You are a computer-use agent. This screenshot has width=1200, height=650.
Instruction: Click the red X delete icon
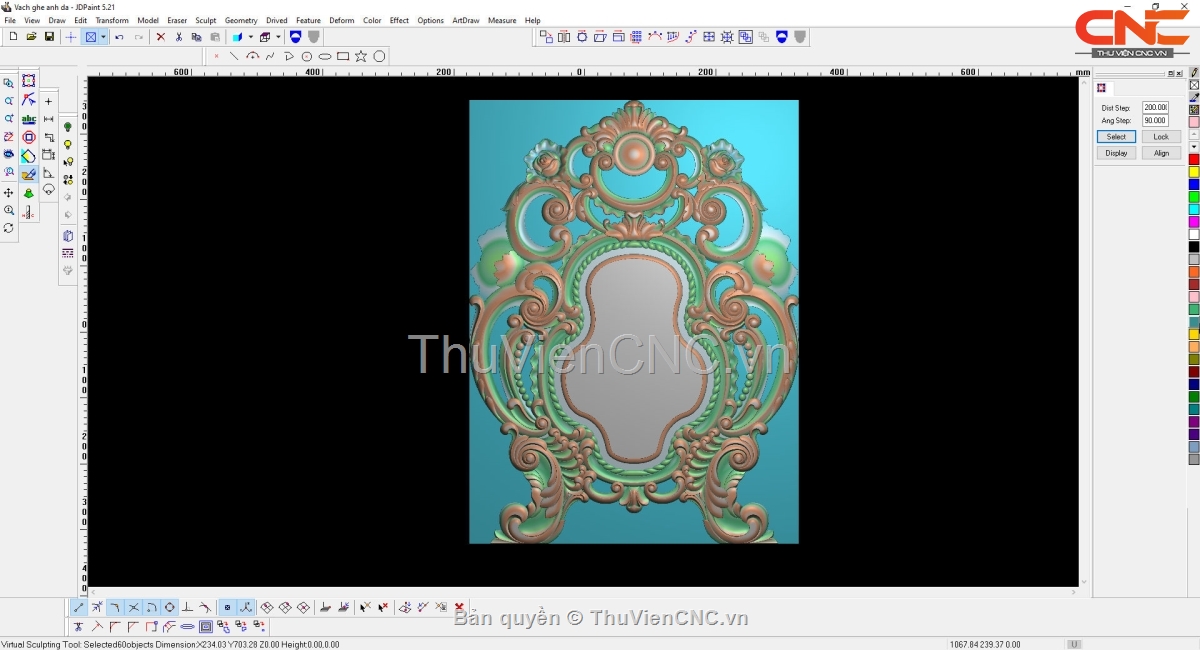click(160, 37)
